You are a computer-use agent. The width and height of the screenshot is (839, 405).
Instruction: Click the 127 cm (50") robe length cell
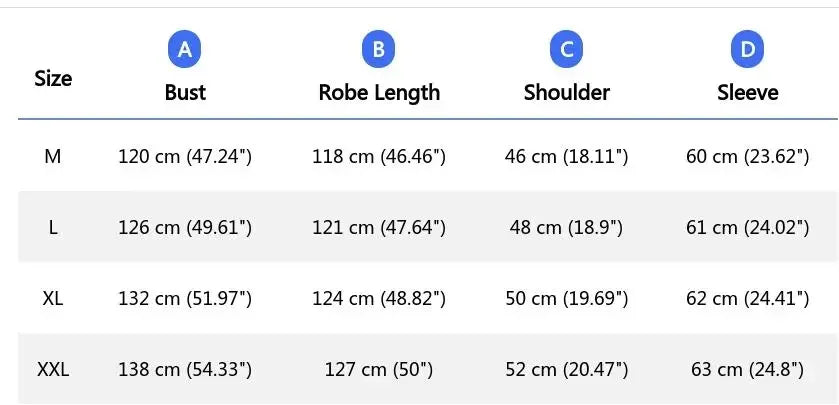coord(379,369)
